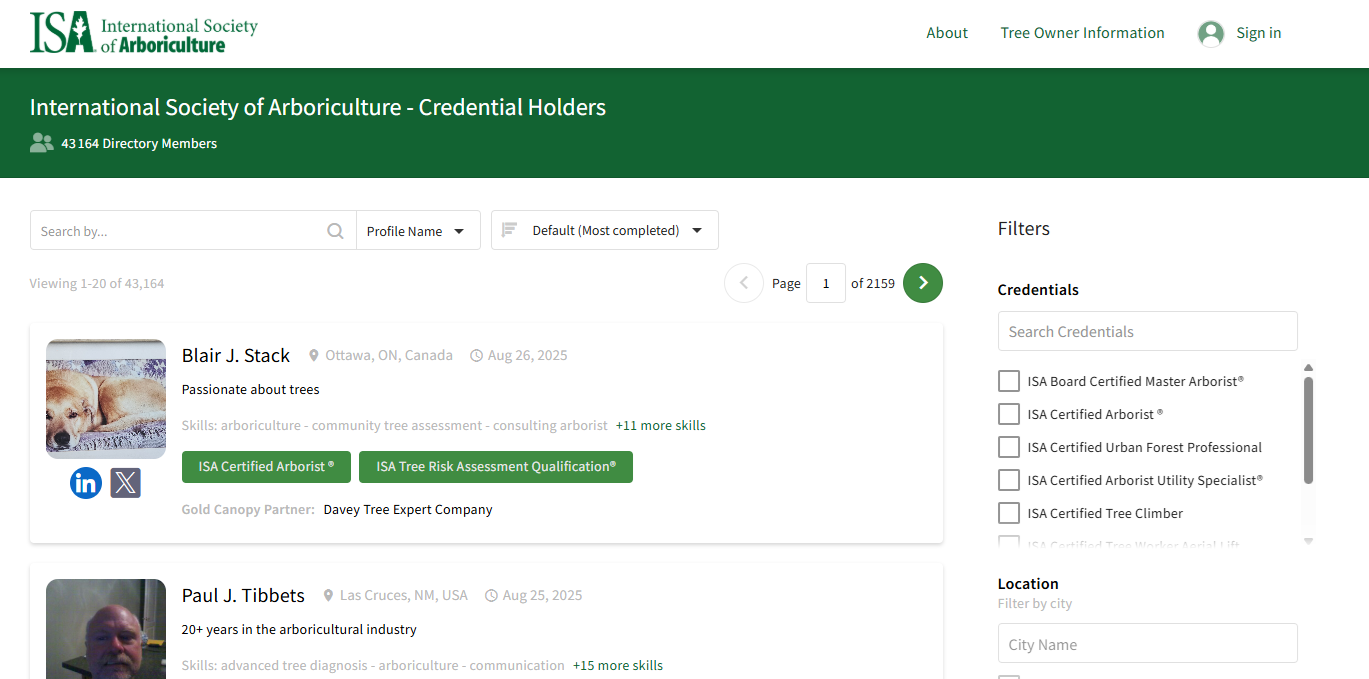Check ISA Certified Arborist filter checkbox
The width and height of the screenshot is (1369, 679).
pos(1009,414)
